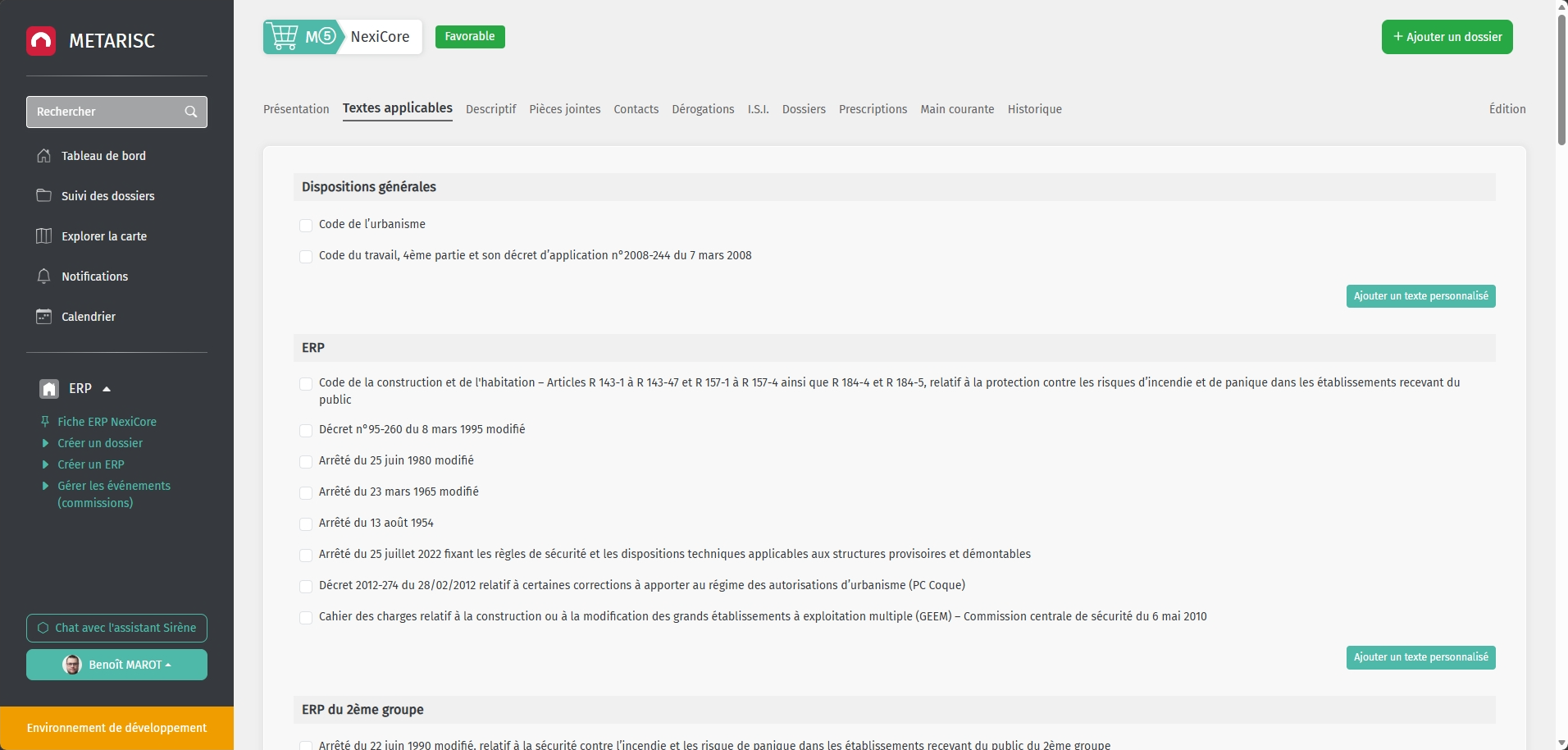
Task: Click the pin icon beside Fiche ERP NexiCore
Action: click(45, 422)
